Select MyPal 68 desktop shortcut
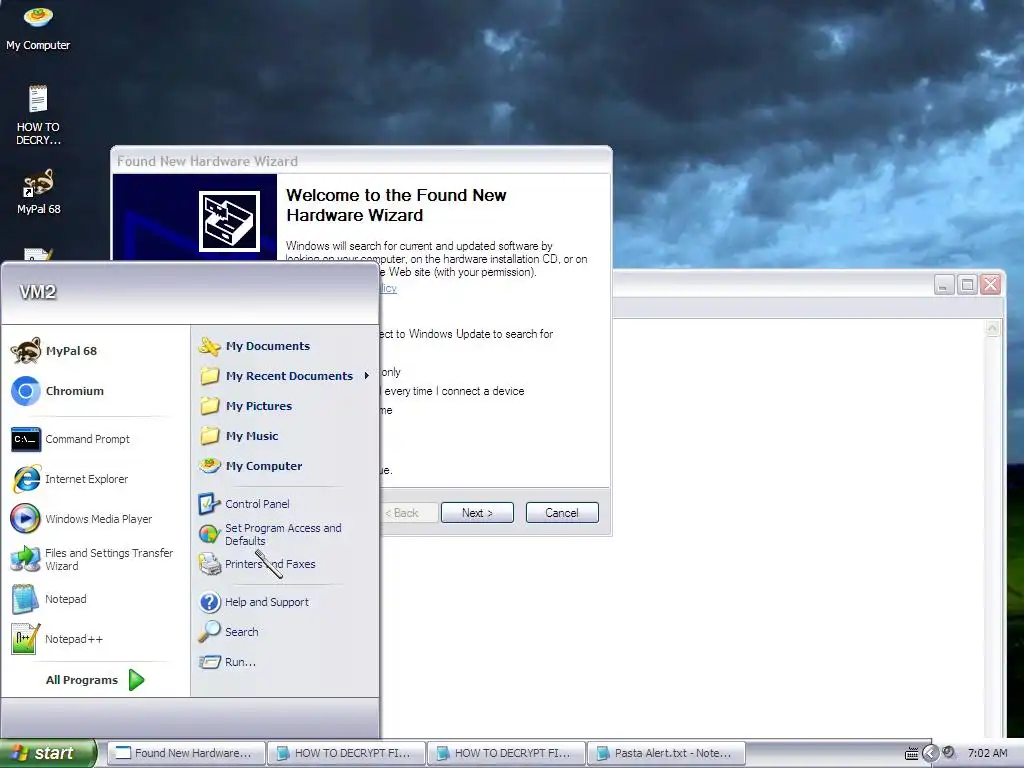 (x=38, y=192)
